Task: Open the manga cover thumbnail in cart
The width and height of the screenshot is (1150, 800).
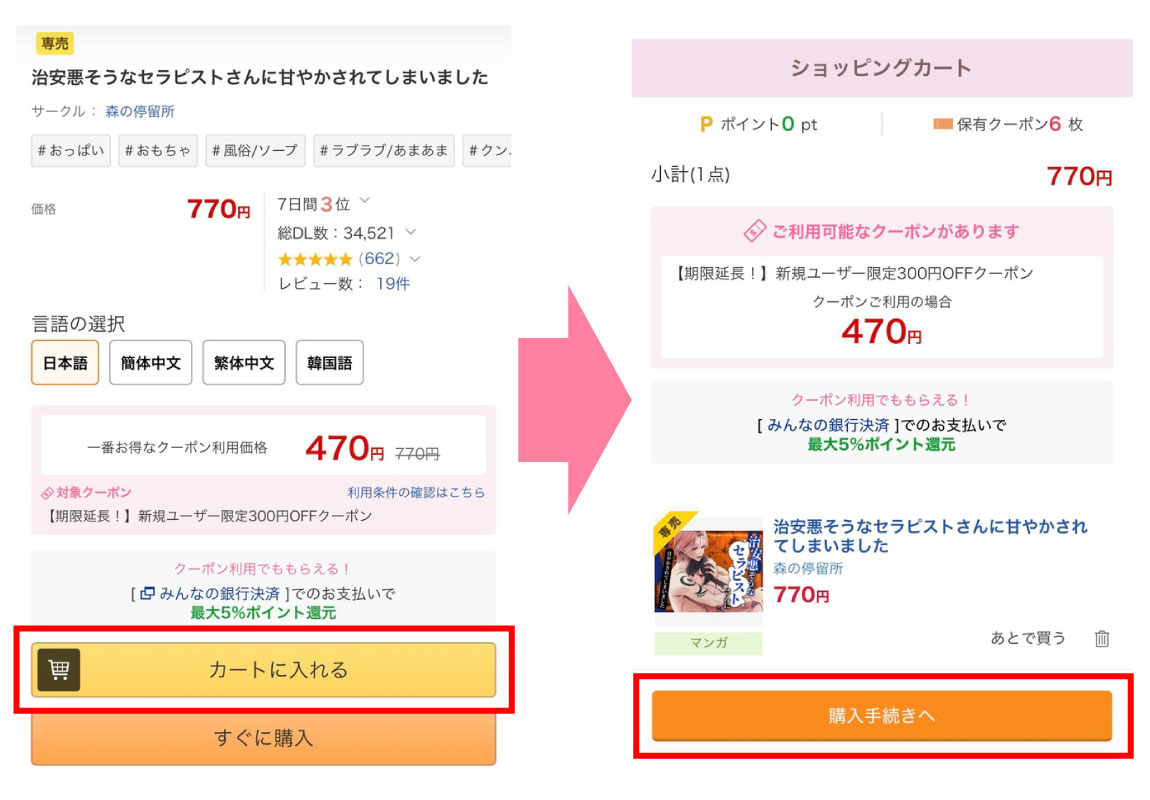Action: (x=708, y=566)
